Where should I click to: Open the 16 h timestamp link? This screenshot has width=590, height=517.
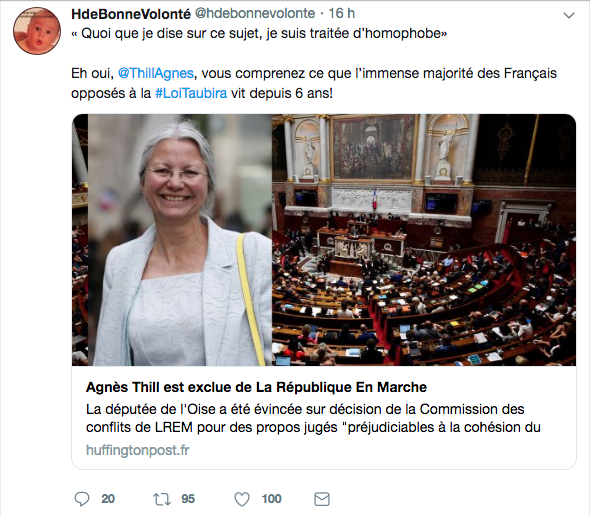point(341,14)
